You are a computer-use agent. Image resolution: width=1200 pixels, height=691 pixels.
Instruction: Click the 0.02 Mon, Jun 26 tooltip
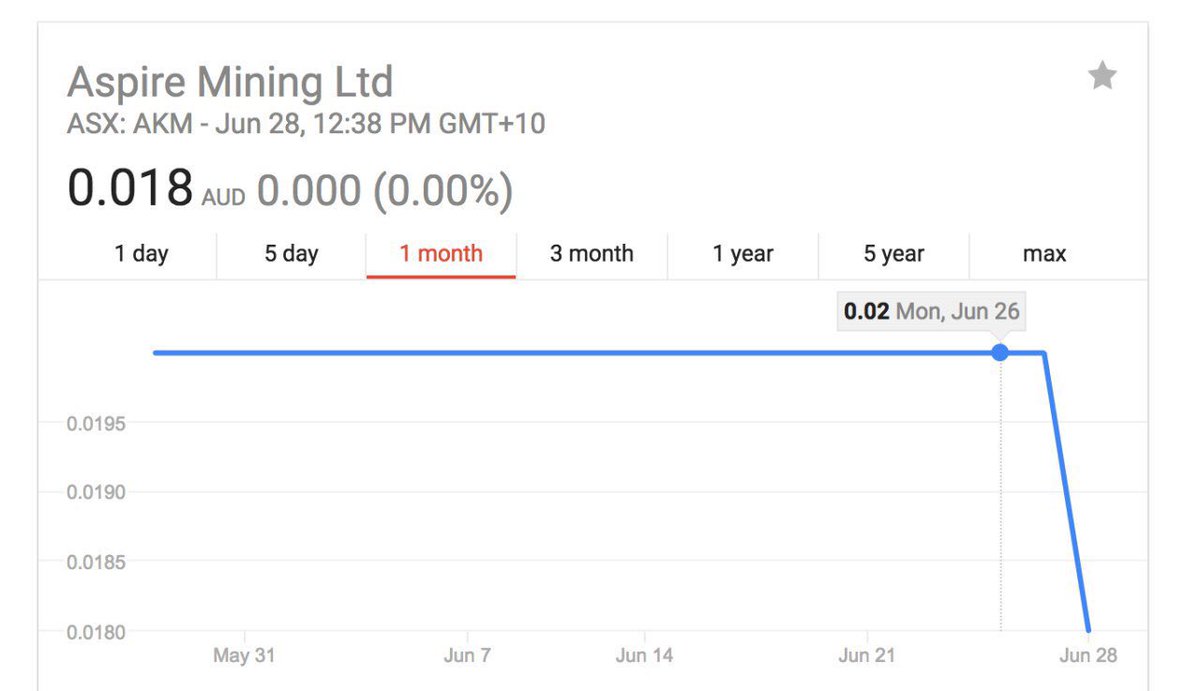(x=931, y=311)
